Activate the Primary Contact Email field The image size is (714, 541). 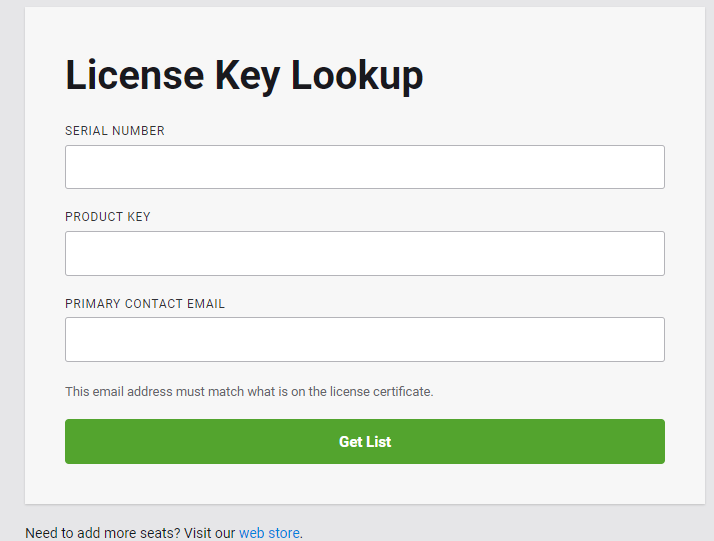pos(365,339)
